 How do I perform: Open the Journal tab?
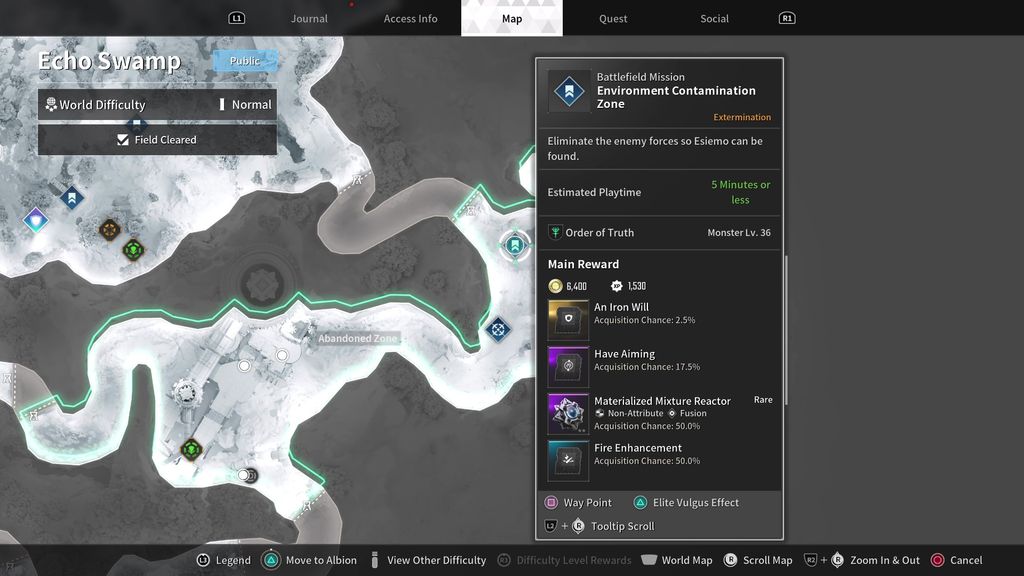309,18
